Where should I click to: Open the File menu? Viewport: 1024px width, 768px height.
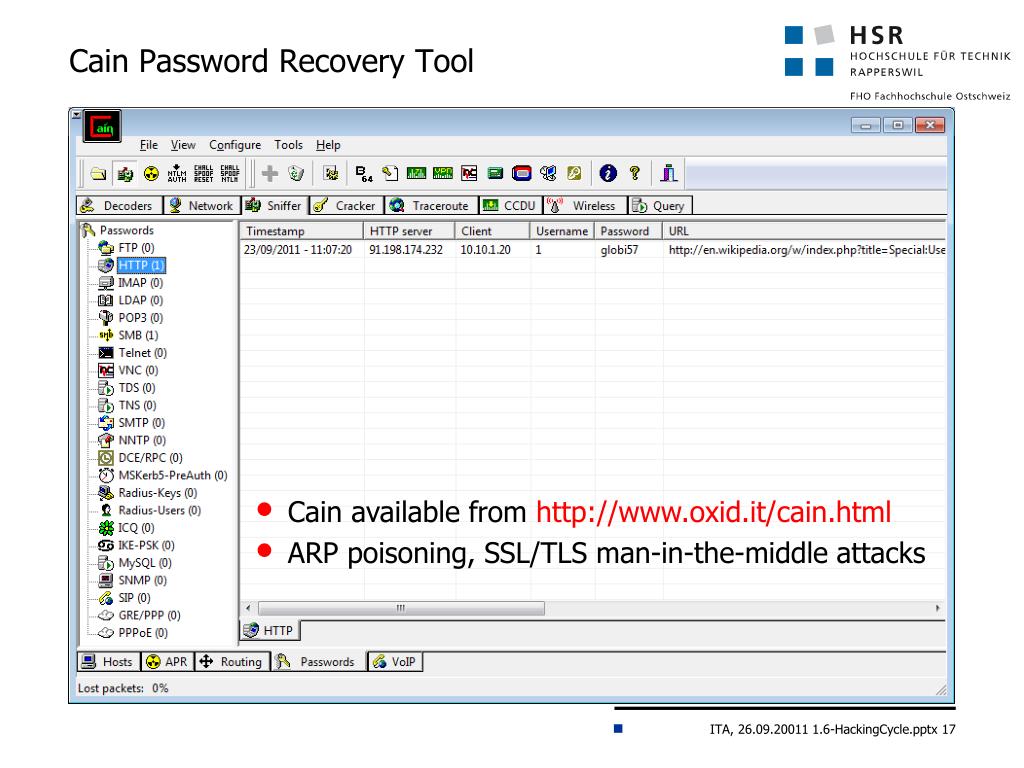(x=149, y=145)
